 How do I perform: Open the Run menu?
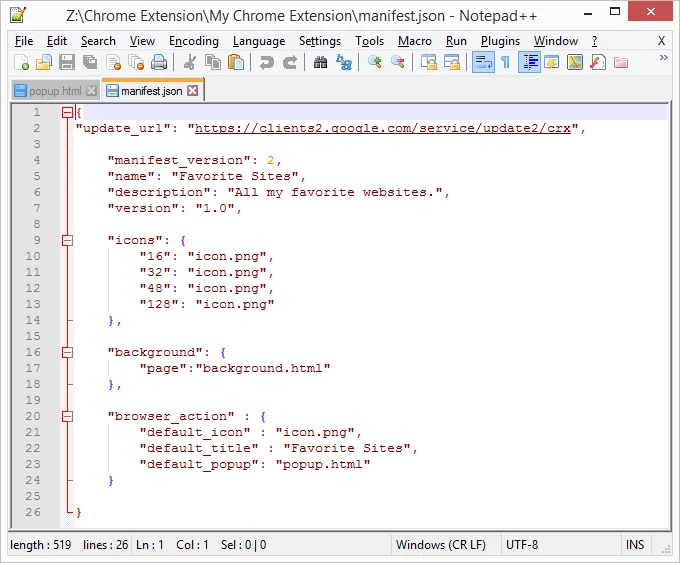pos(456,41)
